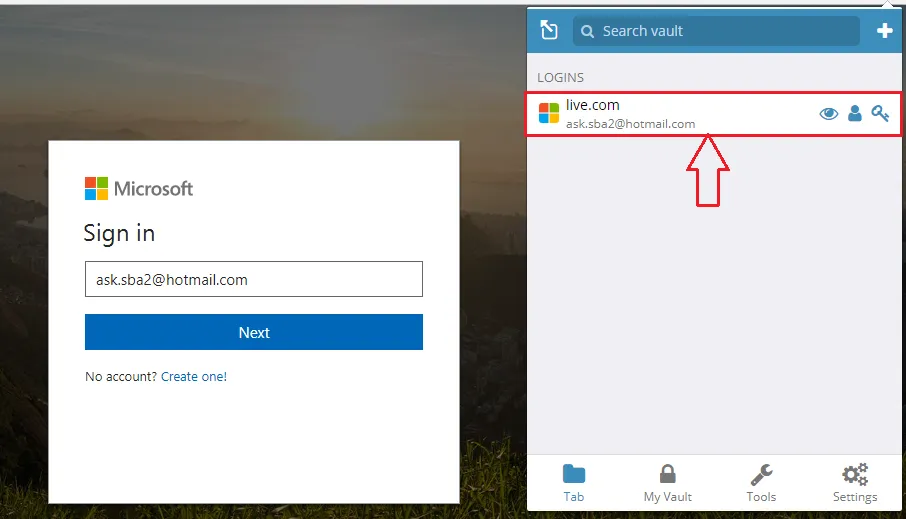Click the eye icon to view live.com item

[x=829, y=114]
